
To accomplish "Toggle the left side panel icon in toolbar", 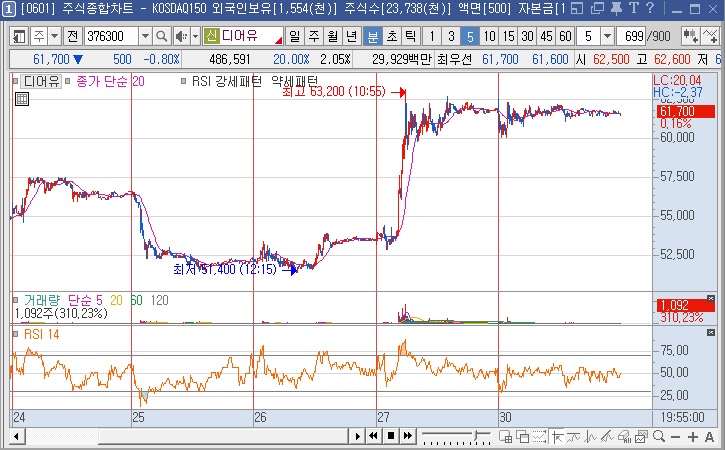I will (19, 36).
